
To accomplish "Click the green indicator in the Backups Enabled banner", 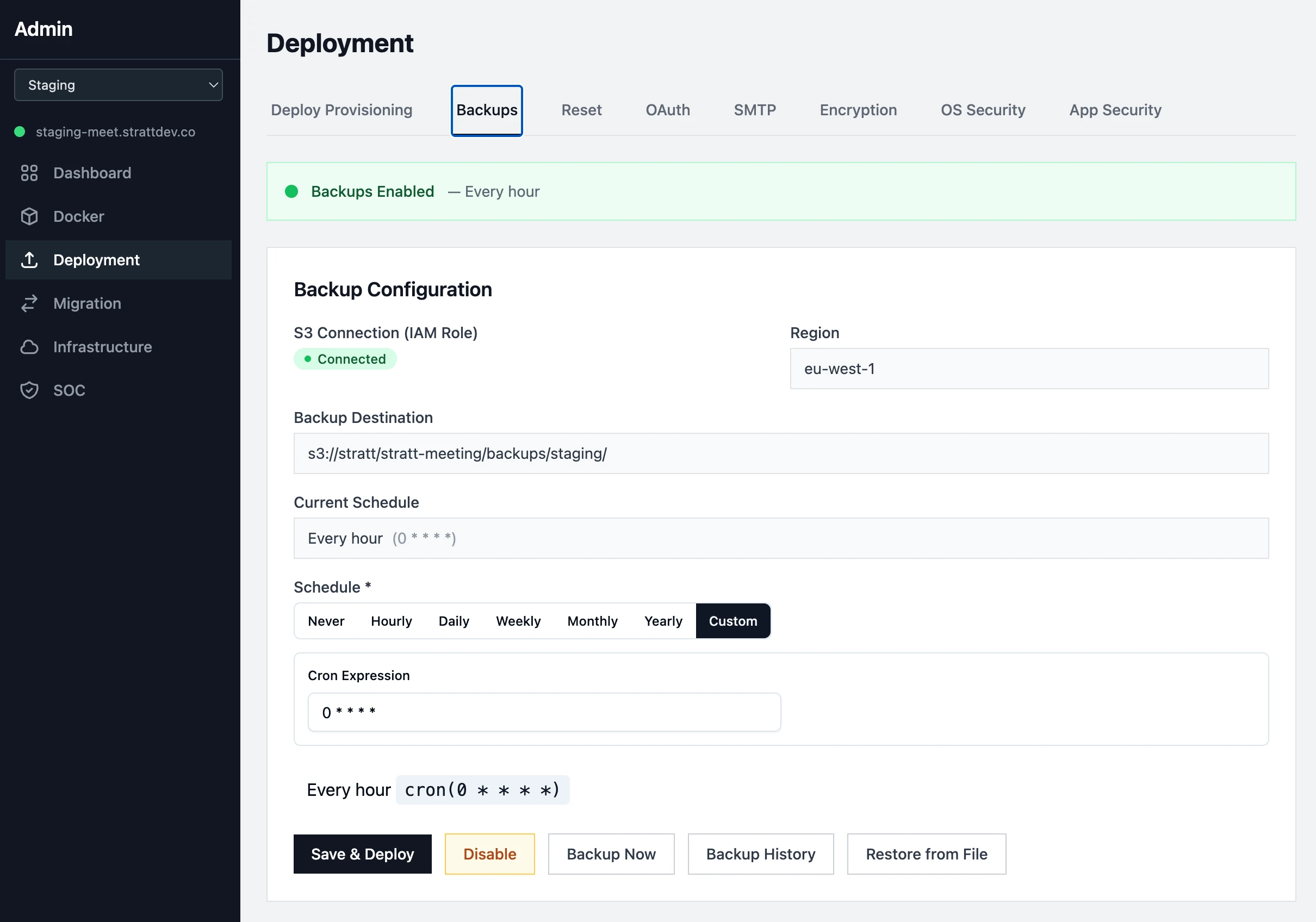I will tap(293, 191).
